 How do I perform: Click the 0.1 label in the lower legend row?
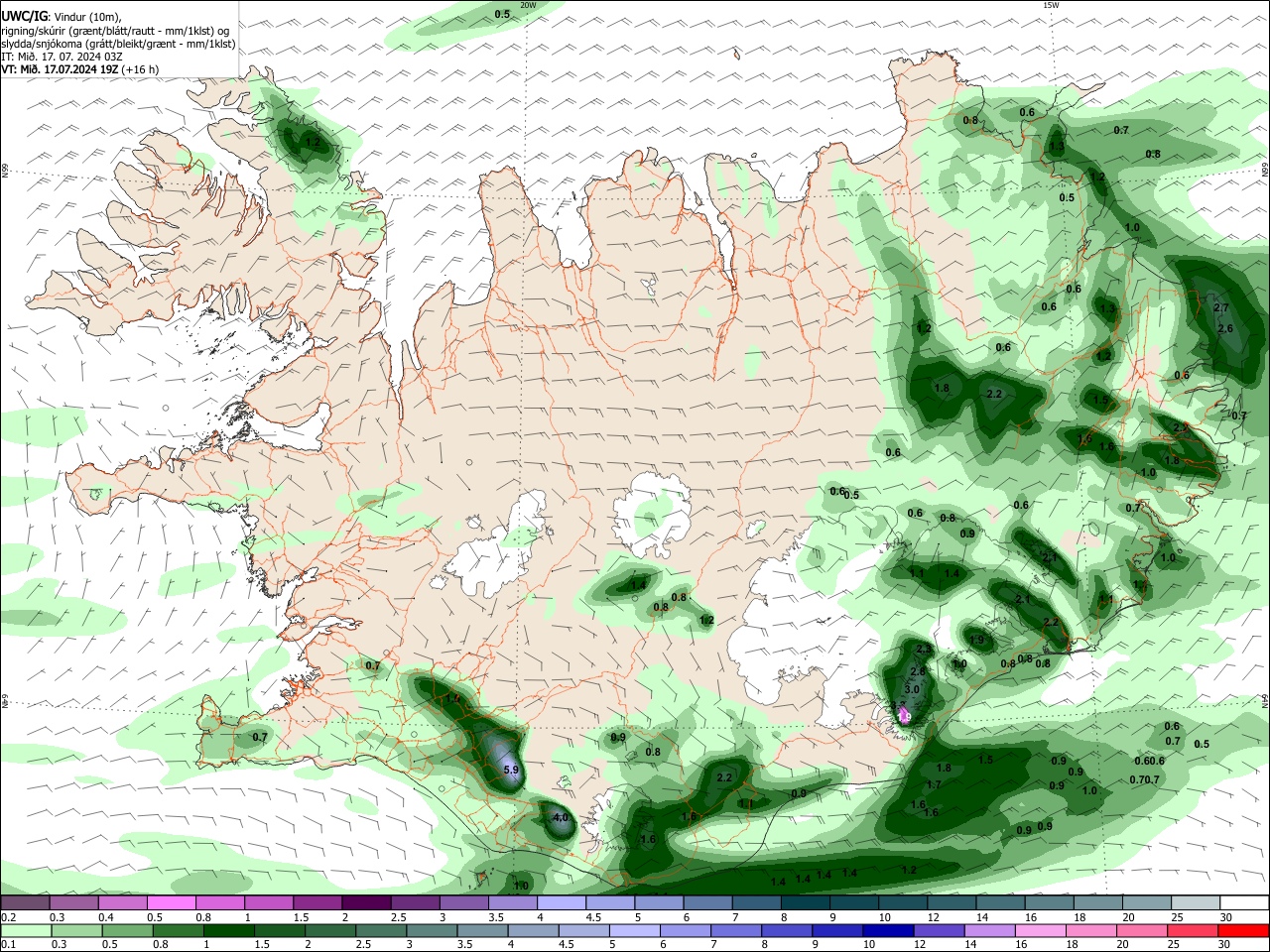pyautogui.click(x=7, y=944)
